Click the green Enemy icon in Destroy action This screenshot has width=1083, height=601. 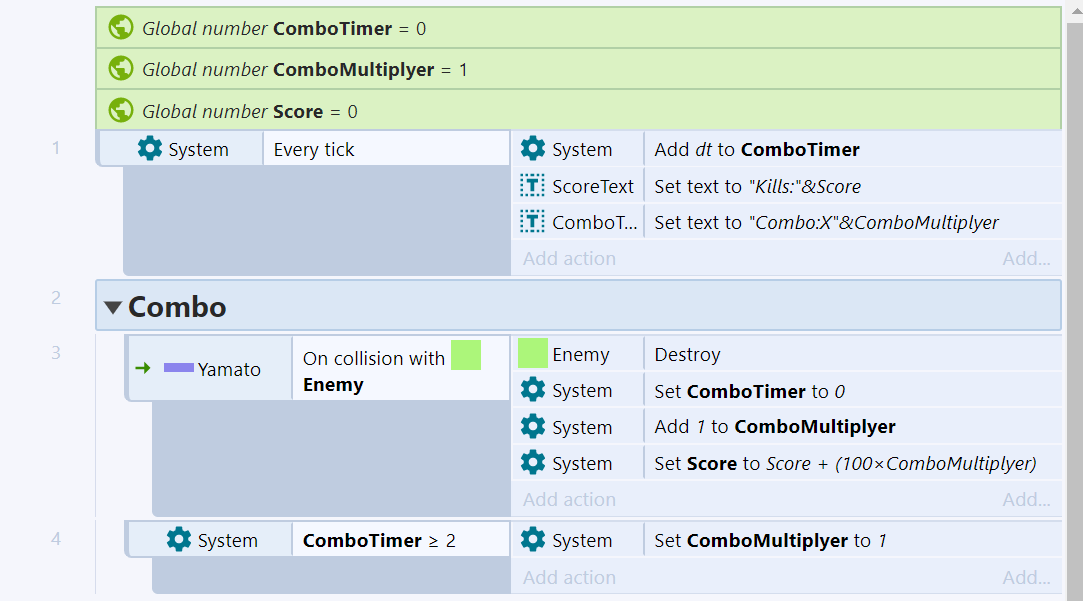(x=533, y=353)
